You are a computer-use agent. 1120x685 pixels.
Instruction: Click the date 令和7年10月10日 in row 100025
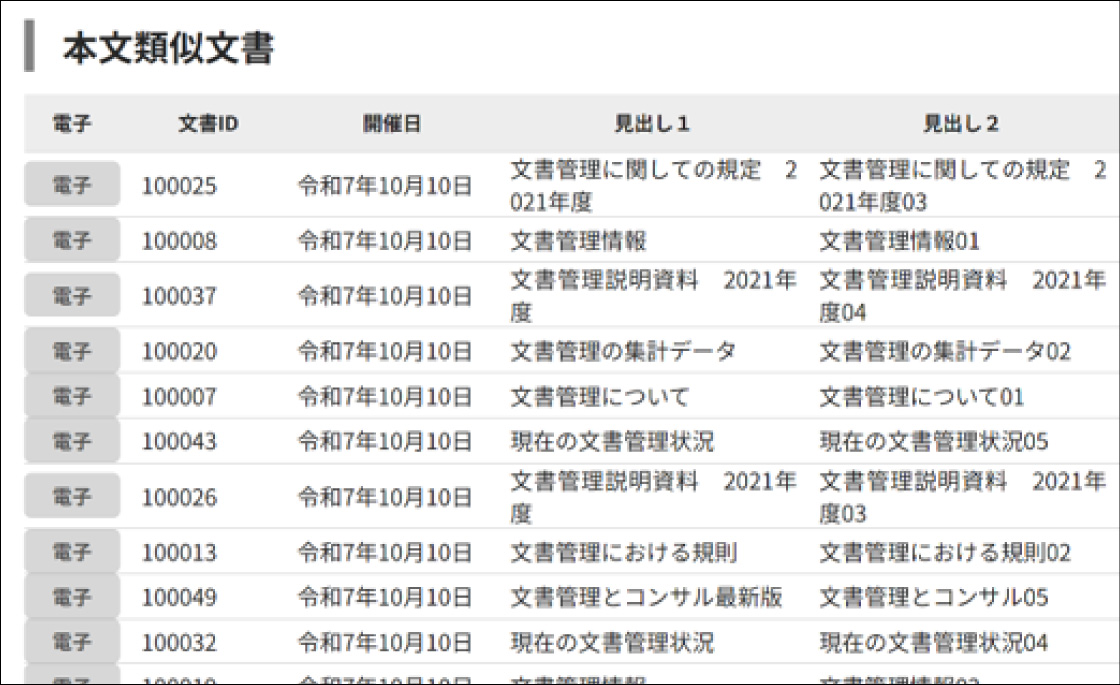[x=385, y=186]
